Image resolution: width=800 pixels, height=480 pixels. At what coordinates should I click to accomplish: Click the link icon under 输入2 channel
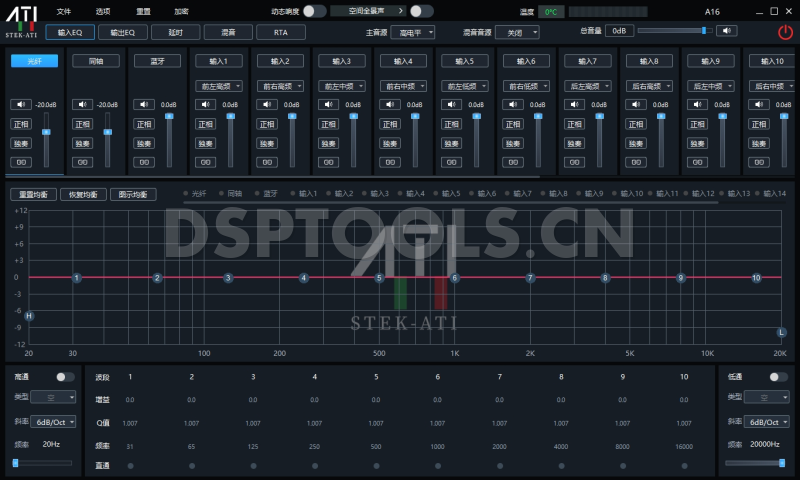[x=267, y=162]
